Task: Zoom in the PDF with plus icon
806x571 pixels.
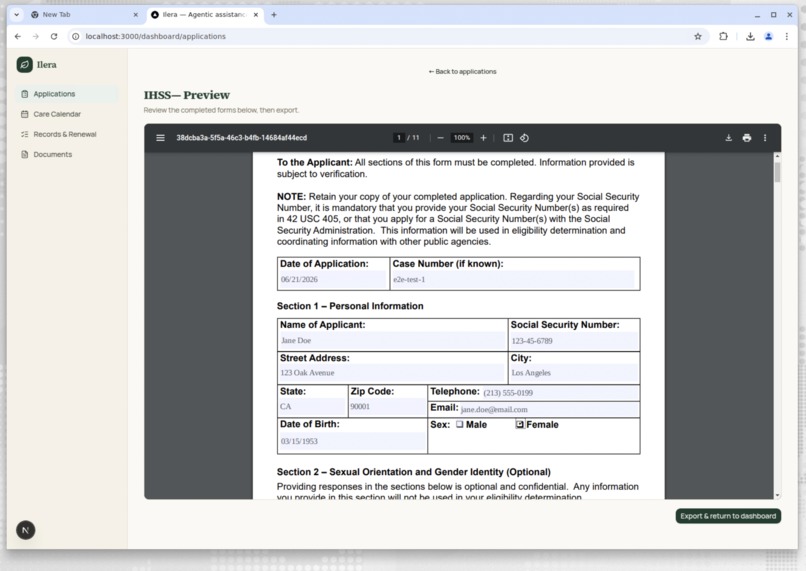Action: click(483, 138)
